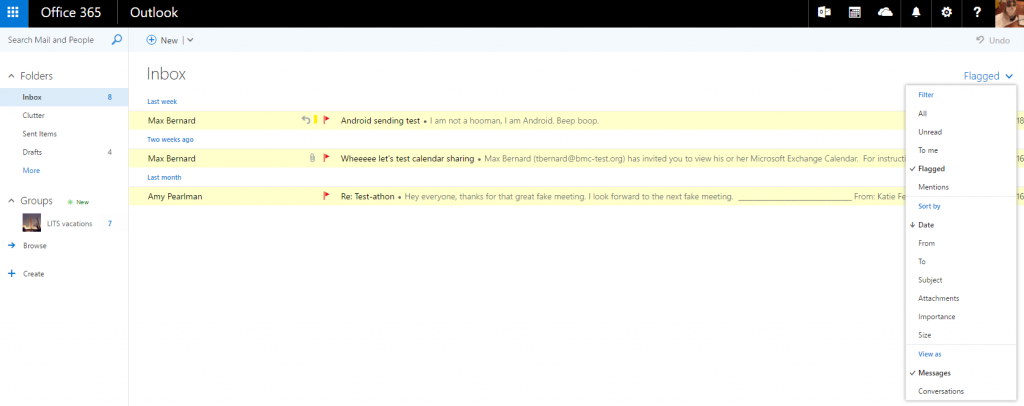Screen dimensions: 1024x406
Task: Click in Search Mail and People field
Action: (x=51, y=40)
